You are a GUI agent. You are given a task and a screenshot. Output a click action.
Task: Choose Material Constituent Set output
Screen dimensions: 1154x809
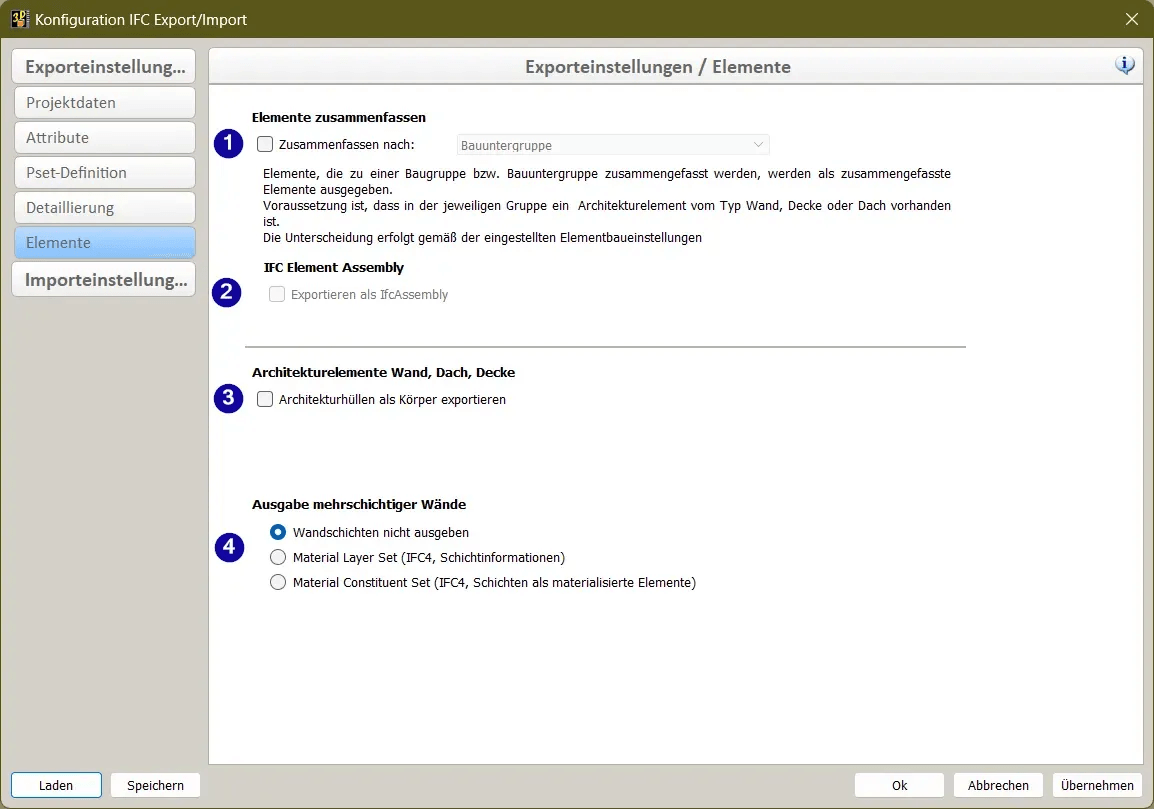[x=277, y=581]
